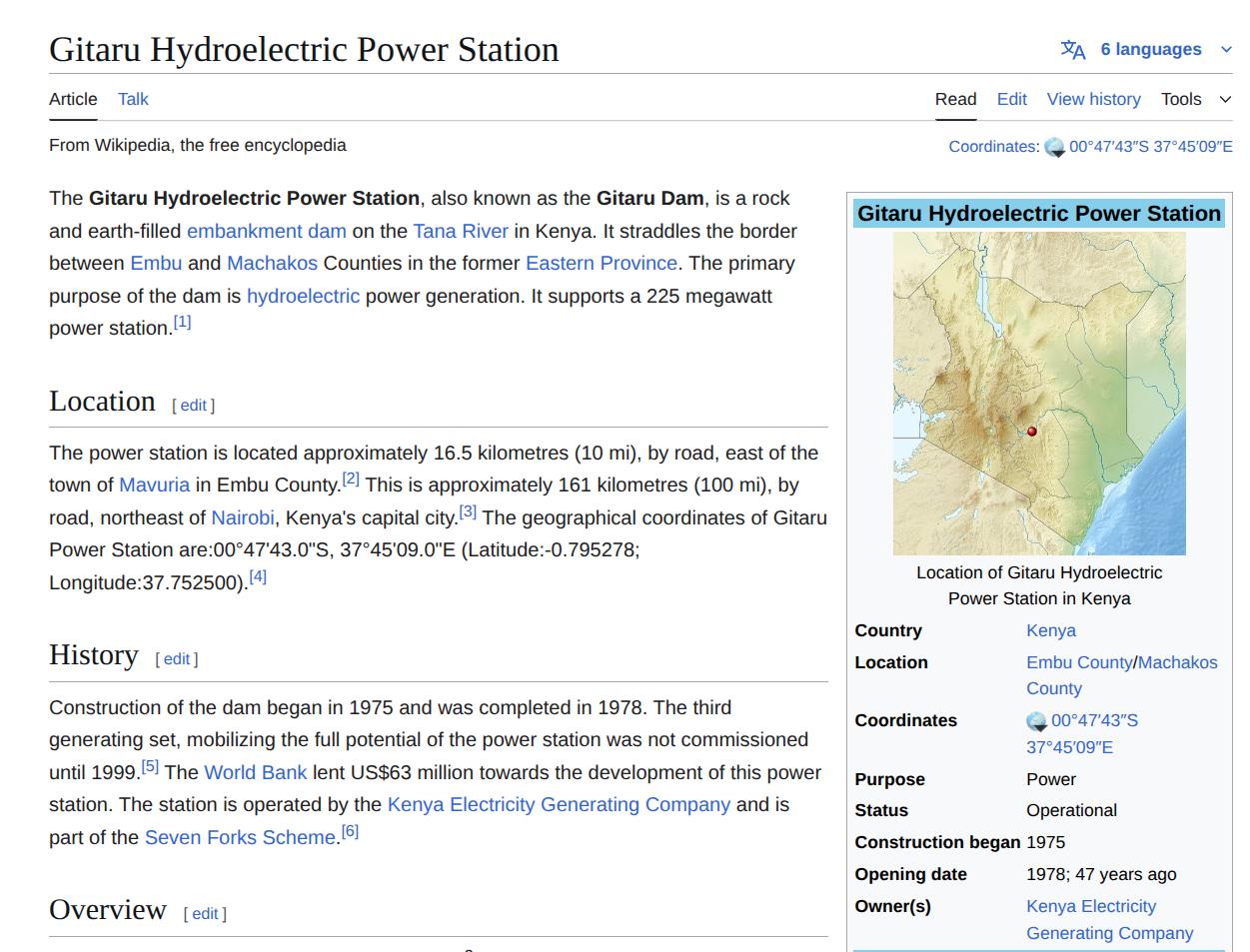1250x952 pixels.
Task: Open top-right coordinates link 00°47′43″S 37°45′09″E
Action: click(x=1150, y=147)
